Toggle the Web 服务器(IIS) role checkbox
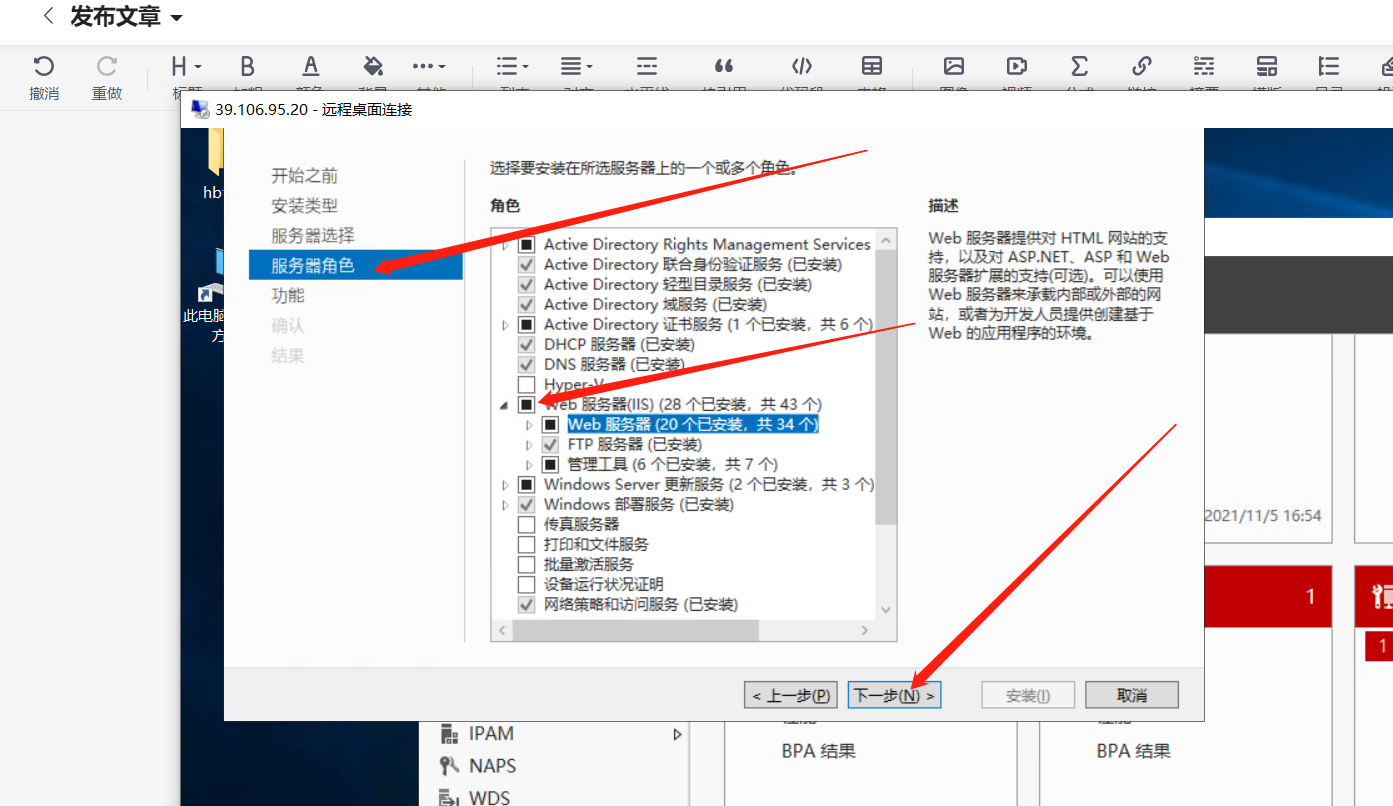 click(526, 404)
